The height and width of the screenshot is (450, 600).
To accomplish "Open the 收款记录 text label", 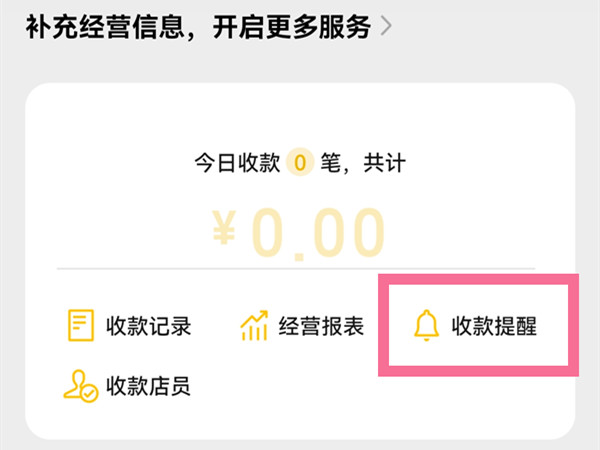I will 148,326.
